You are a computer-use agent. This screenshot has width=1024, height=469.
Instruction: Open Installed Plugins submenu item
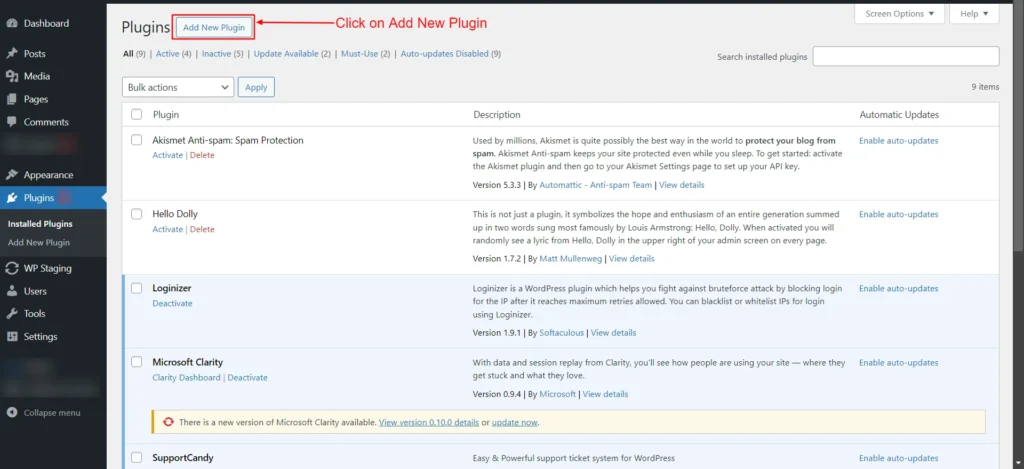[40, 224]
